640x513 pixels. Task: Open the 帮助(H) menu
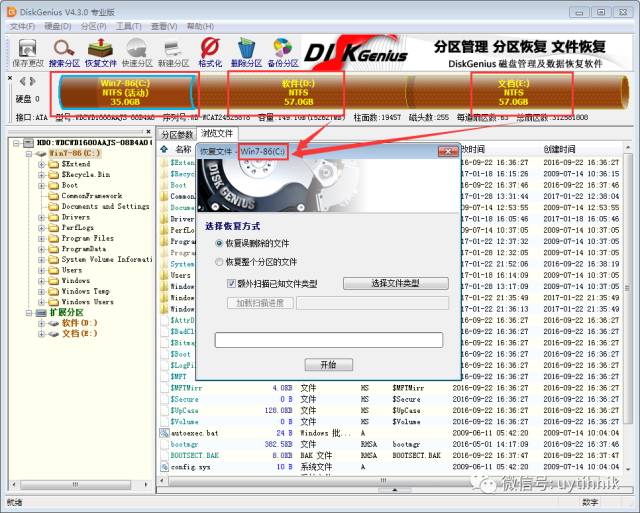tap(200, 27)
